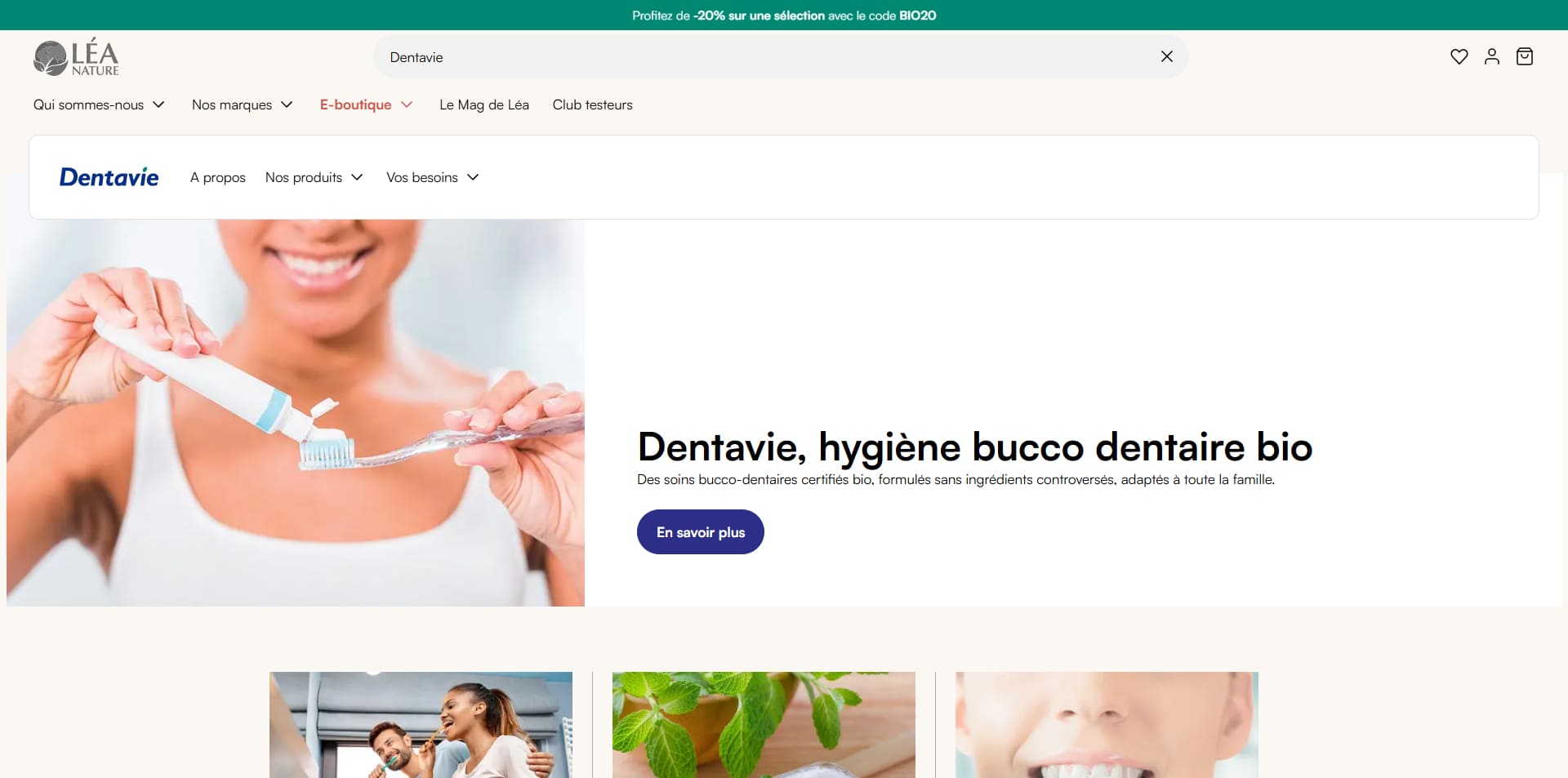The width and height of the screenshot is (1568, 778).
Task: Open the shopping cart icon
Action: (1524, 56)
